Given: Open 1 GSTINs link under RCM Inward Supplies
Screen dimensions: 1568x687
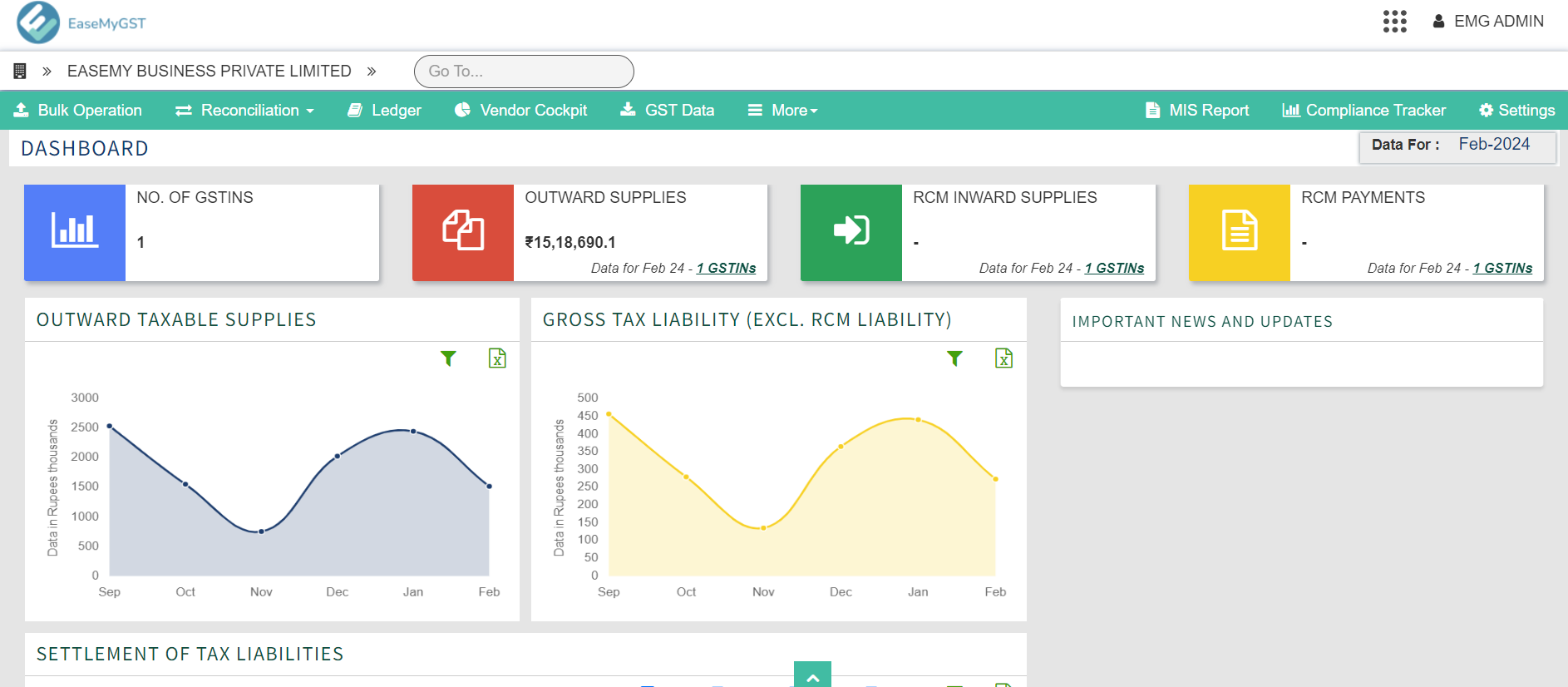Looking at the screenshot, I should tap(1115, 268).
